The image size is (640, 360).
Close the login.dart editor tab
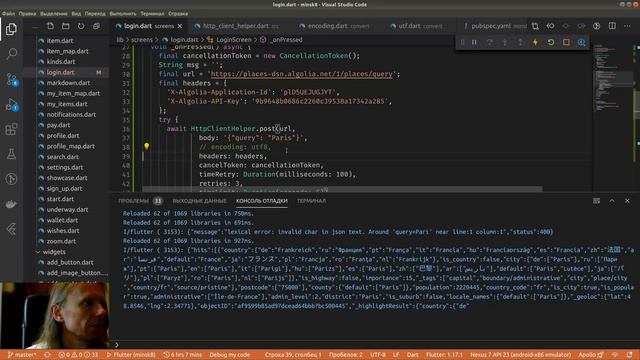(x=180, y=26)
